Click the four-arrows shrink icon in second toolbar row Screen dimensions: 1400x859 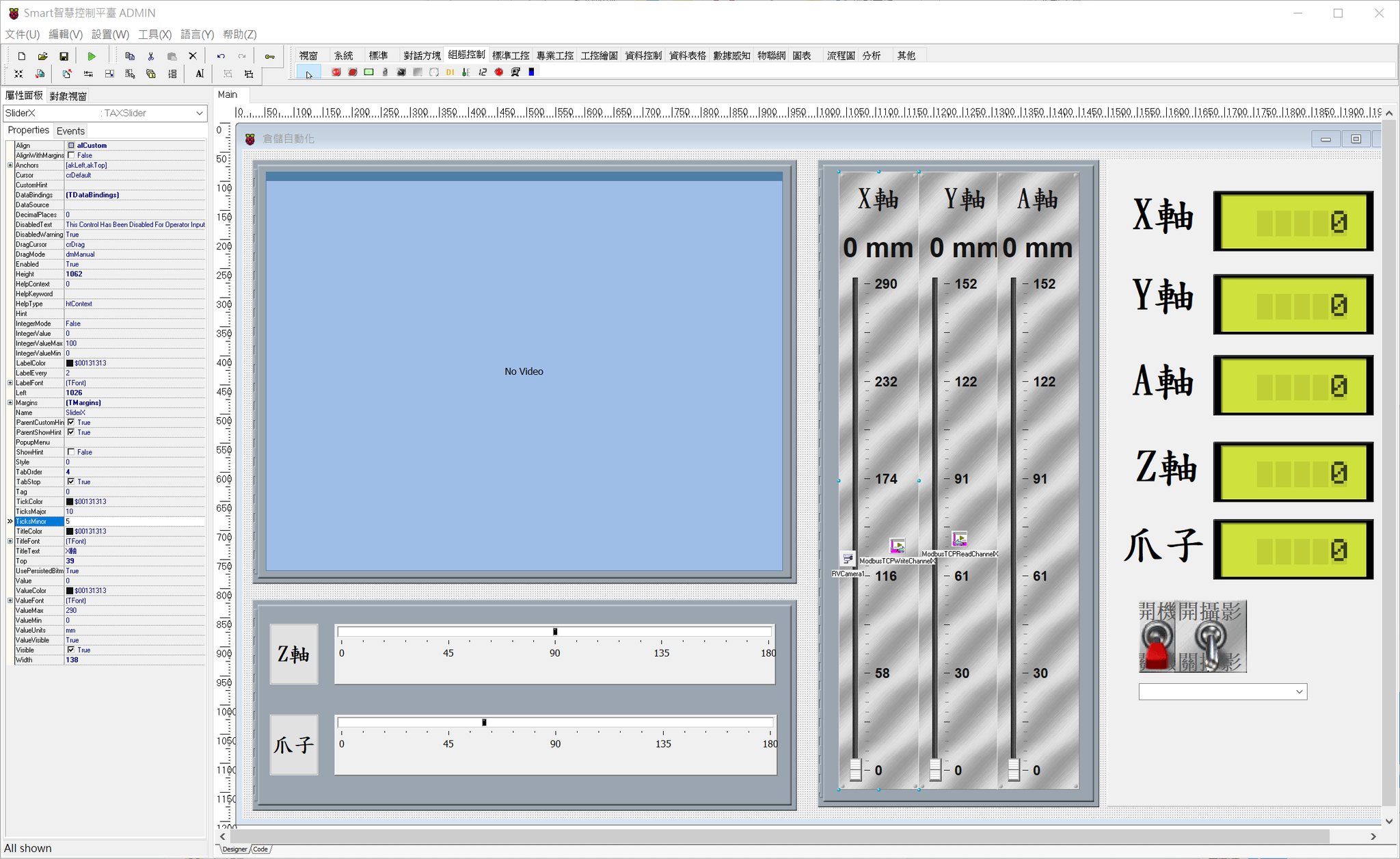click(x=18, y=74)
